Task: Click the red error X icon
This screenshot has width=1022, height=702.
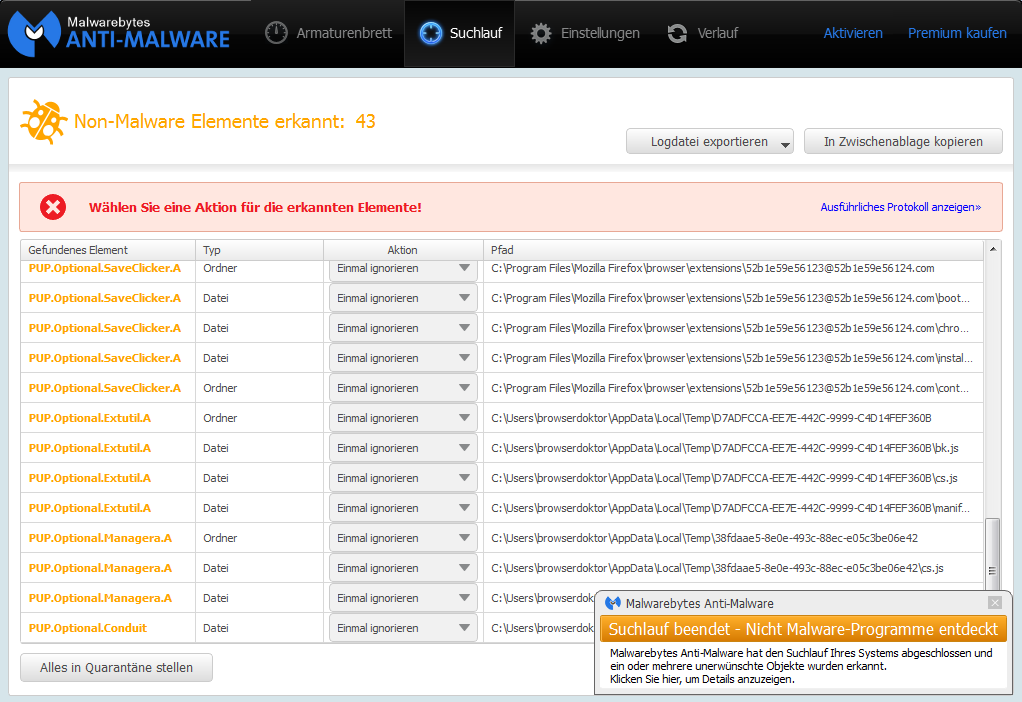Action: click(x=53, y=207)
